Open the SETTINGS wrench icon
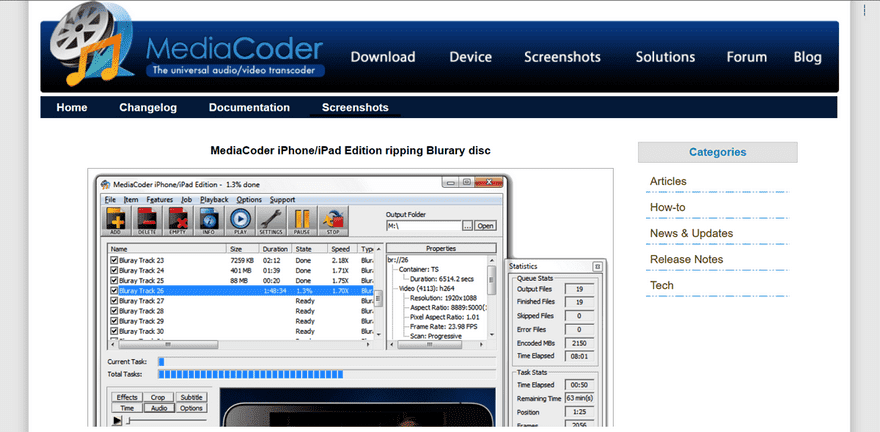Image resolution: width=880 pixels, height=432 pixels. tap(271, 221)
